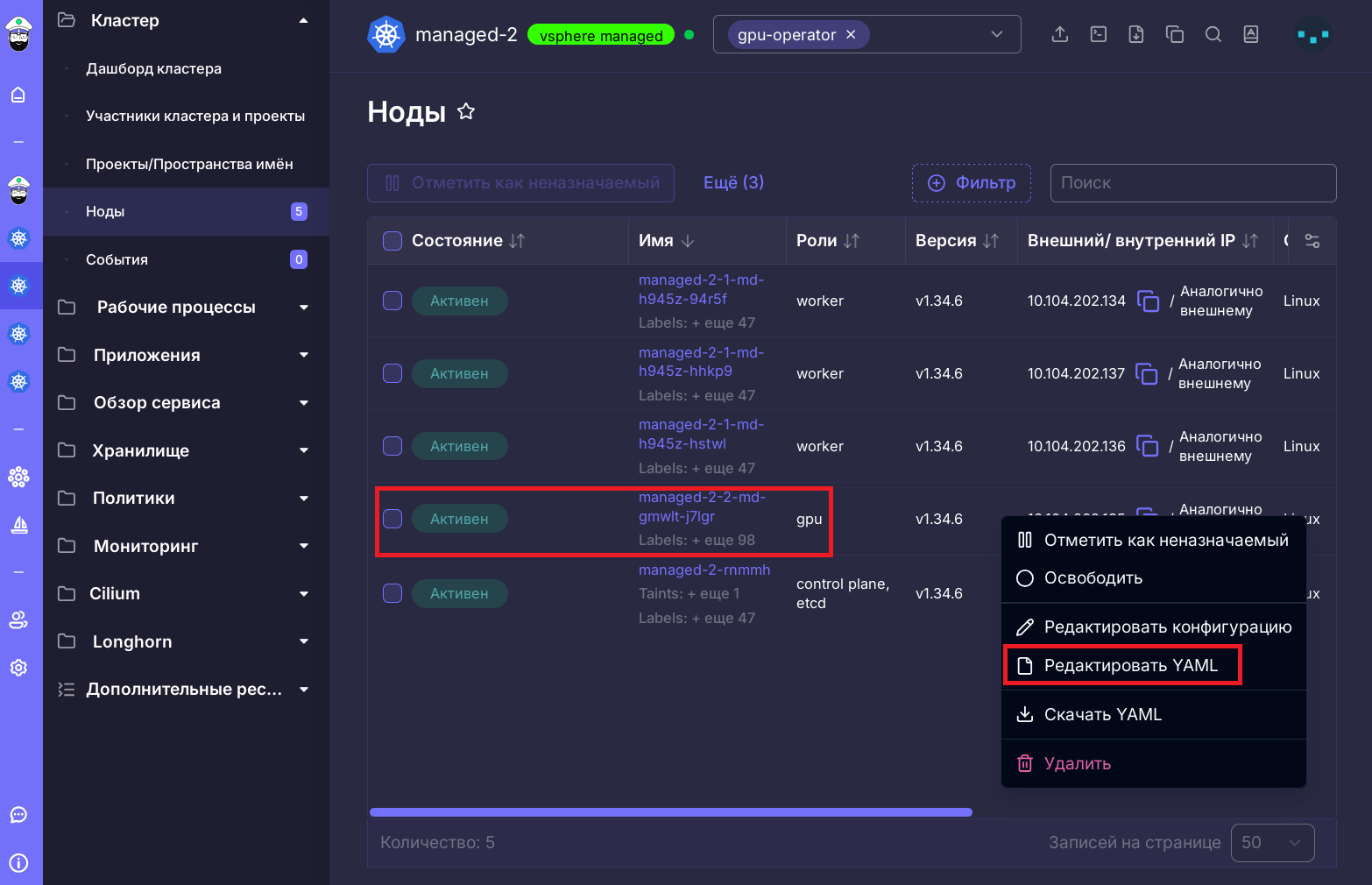Check node managed-2-2-md-gmwlt-j7lgr
Image resolution: width=1372 pixels, height=885 pixels.
click(x=393, y=519)
